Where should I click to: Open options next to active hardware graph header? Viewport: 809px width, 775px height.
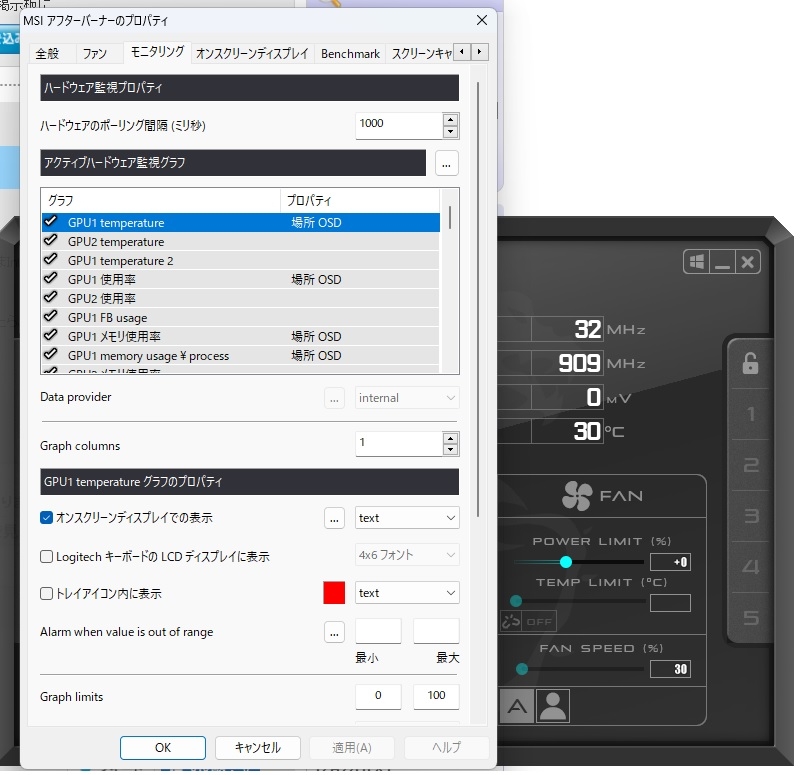point(446,164)
